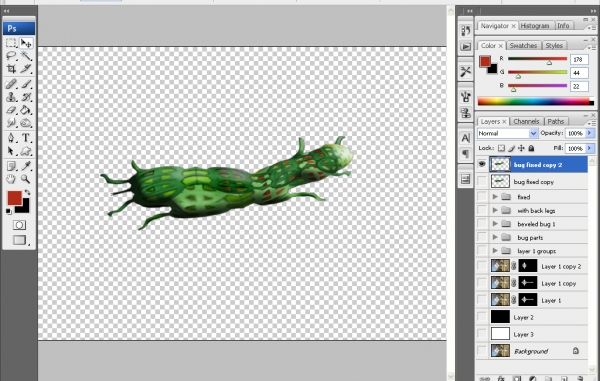Select the Slice tool

point(26,69)
